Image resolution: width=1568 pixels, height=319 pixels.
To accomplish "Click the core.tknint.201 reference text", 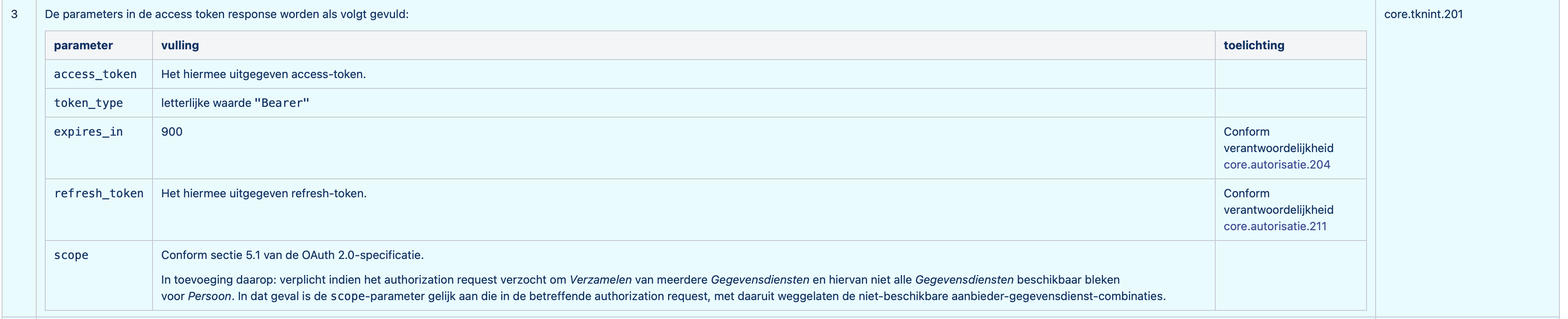I will (x=1423, y=14).
